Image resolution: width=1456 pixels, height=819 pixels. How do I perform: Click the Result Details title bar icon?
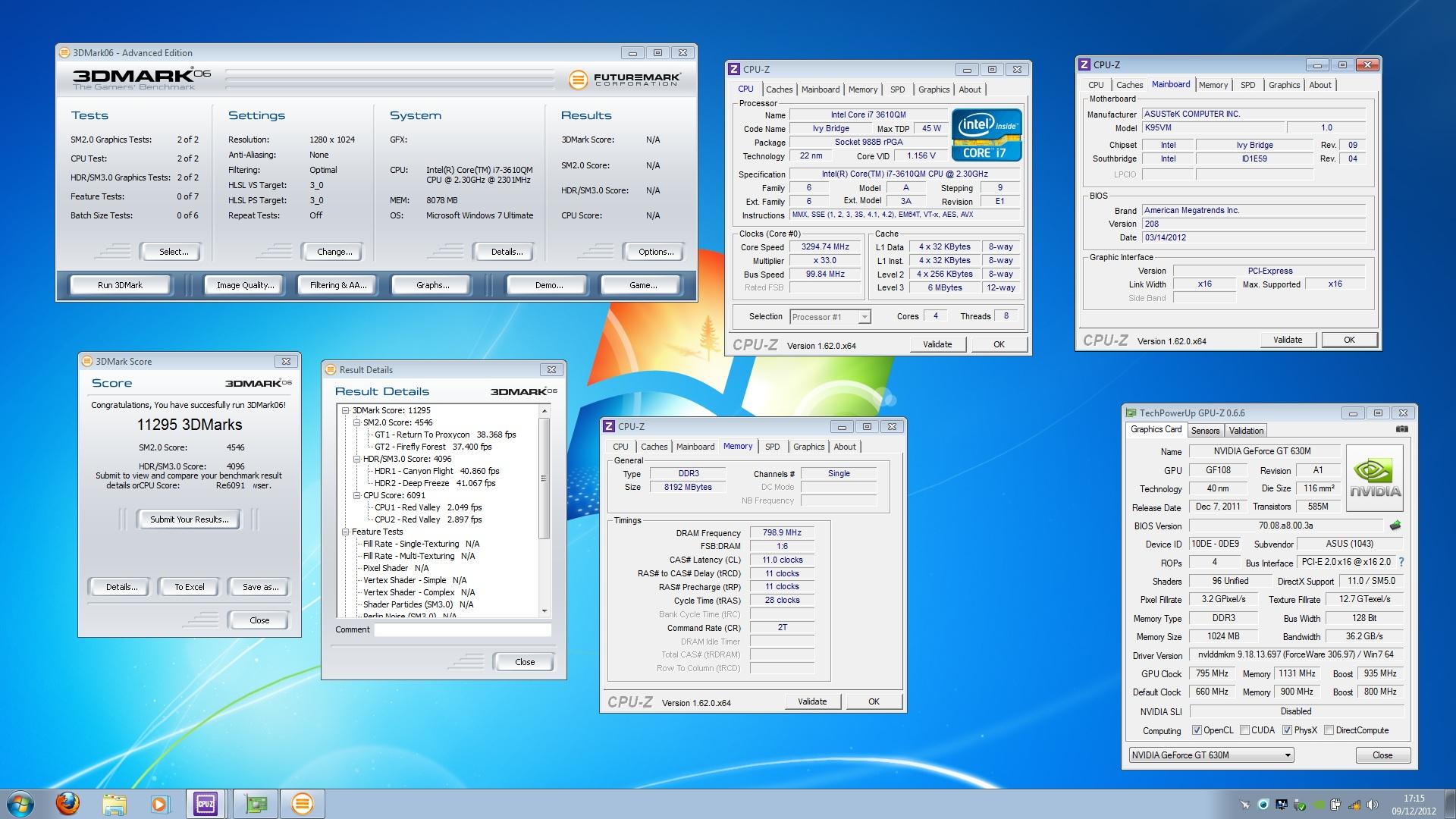point(331,369)
